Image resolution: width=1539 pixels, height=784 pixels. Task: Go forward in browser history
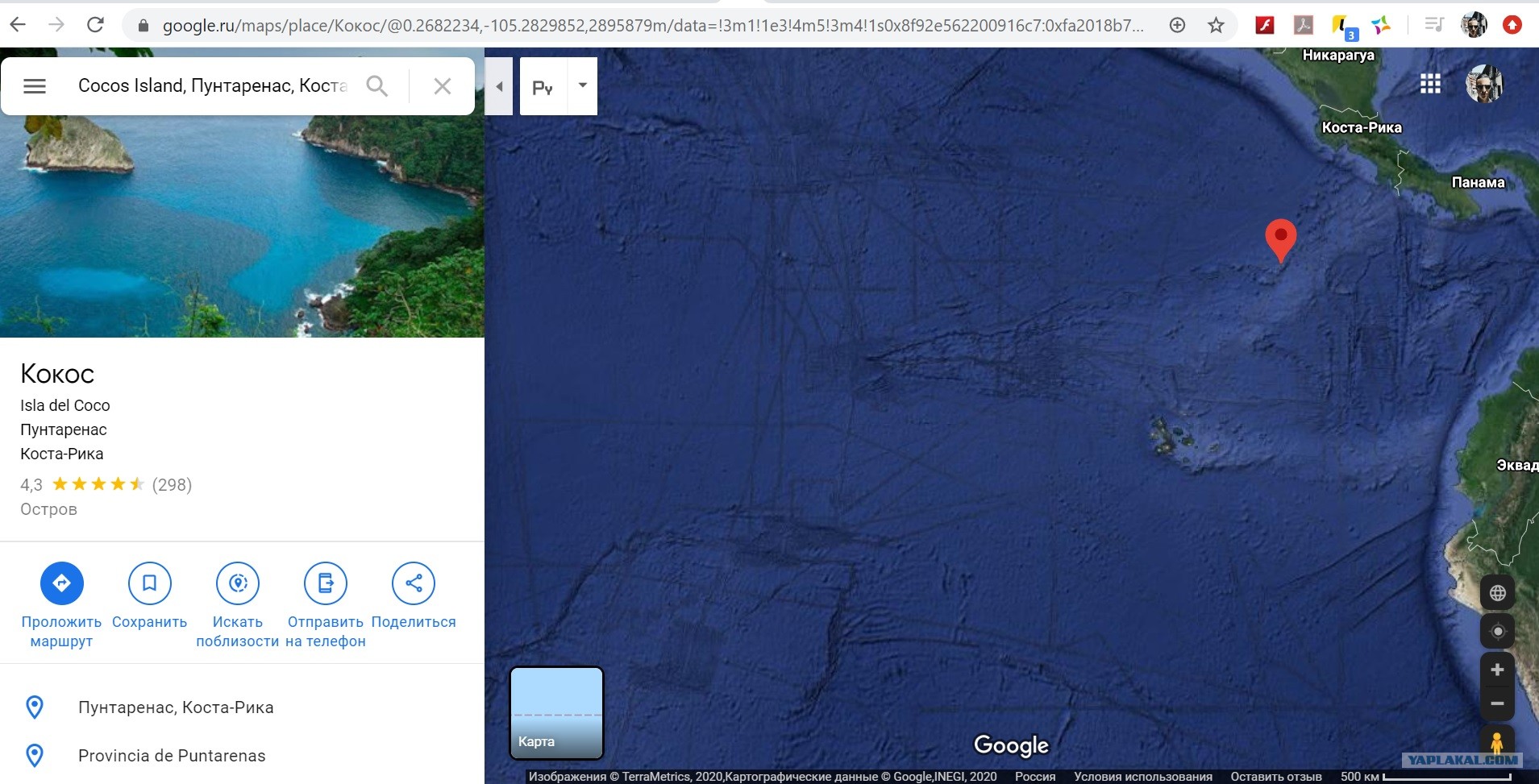click(x=56, y=25)
